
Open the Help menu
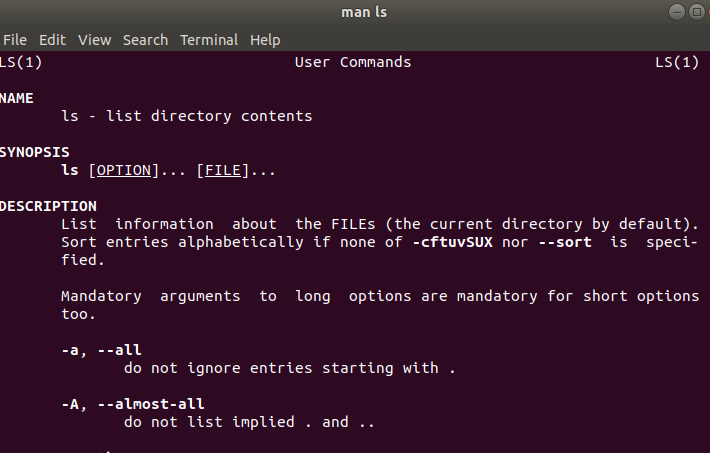pos(265,40)
